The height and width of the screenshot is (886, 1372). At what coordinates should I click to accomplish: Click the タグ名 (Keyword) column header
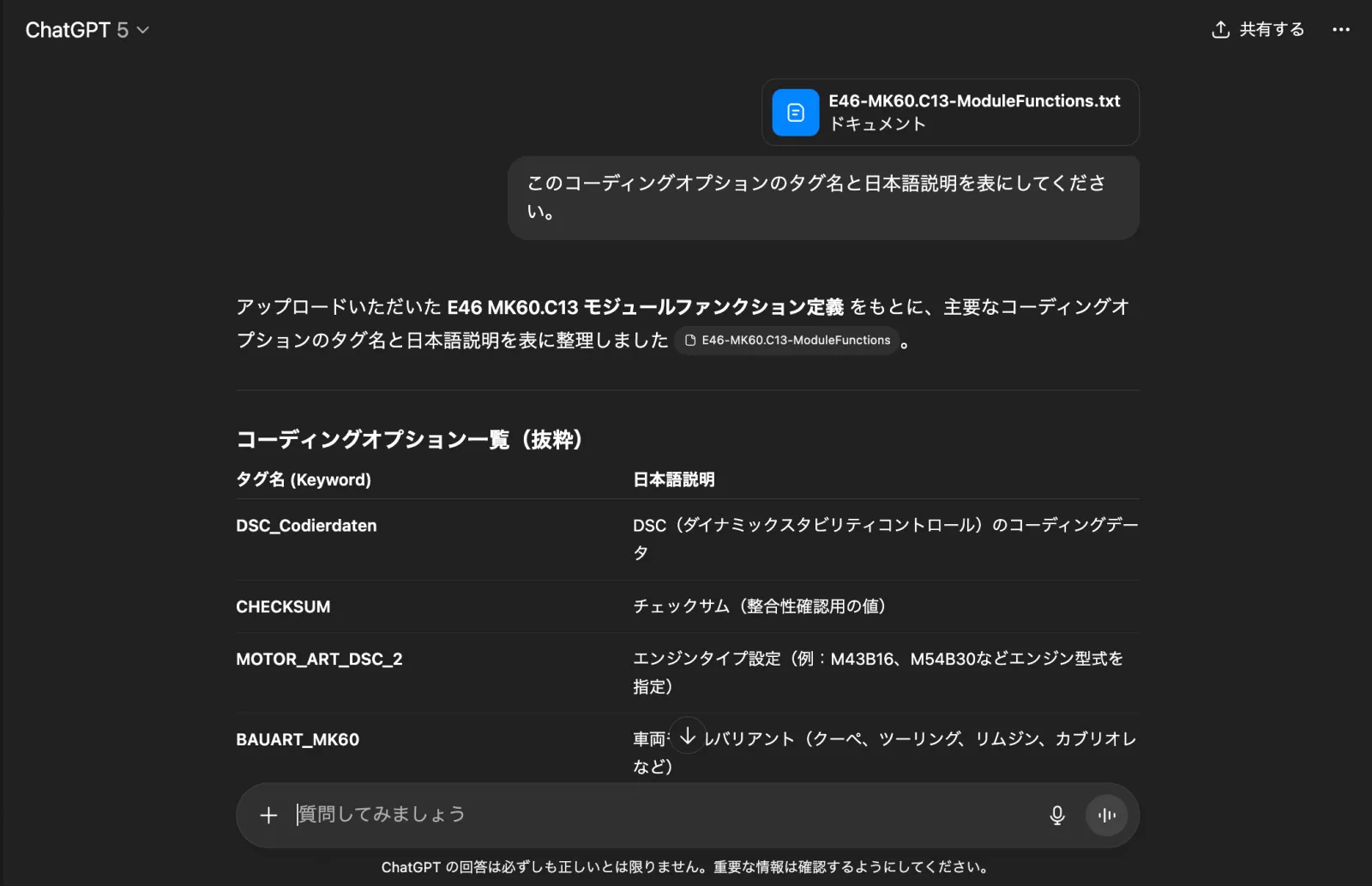pos(304,479)
